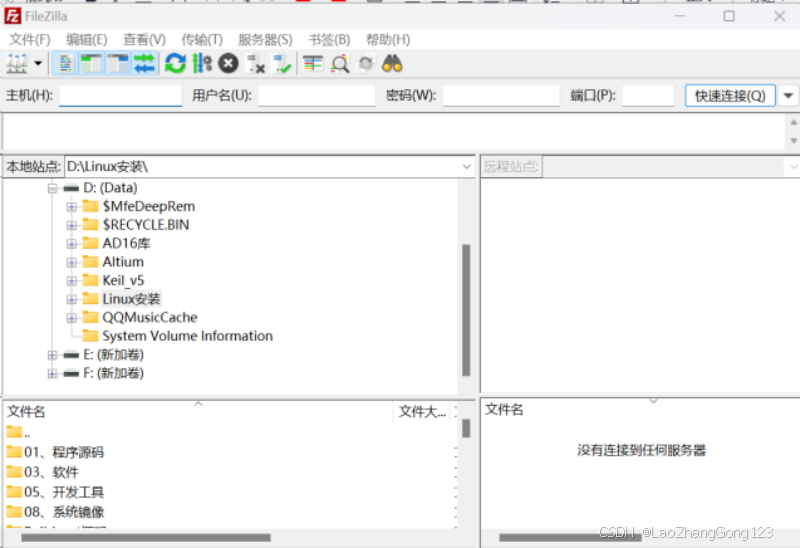Expand the AD16库 folder

pyautogui.click(x=71, y=244)
